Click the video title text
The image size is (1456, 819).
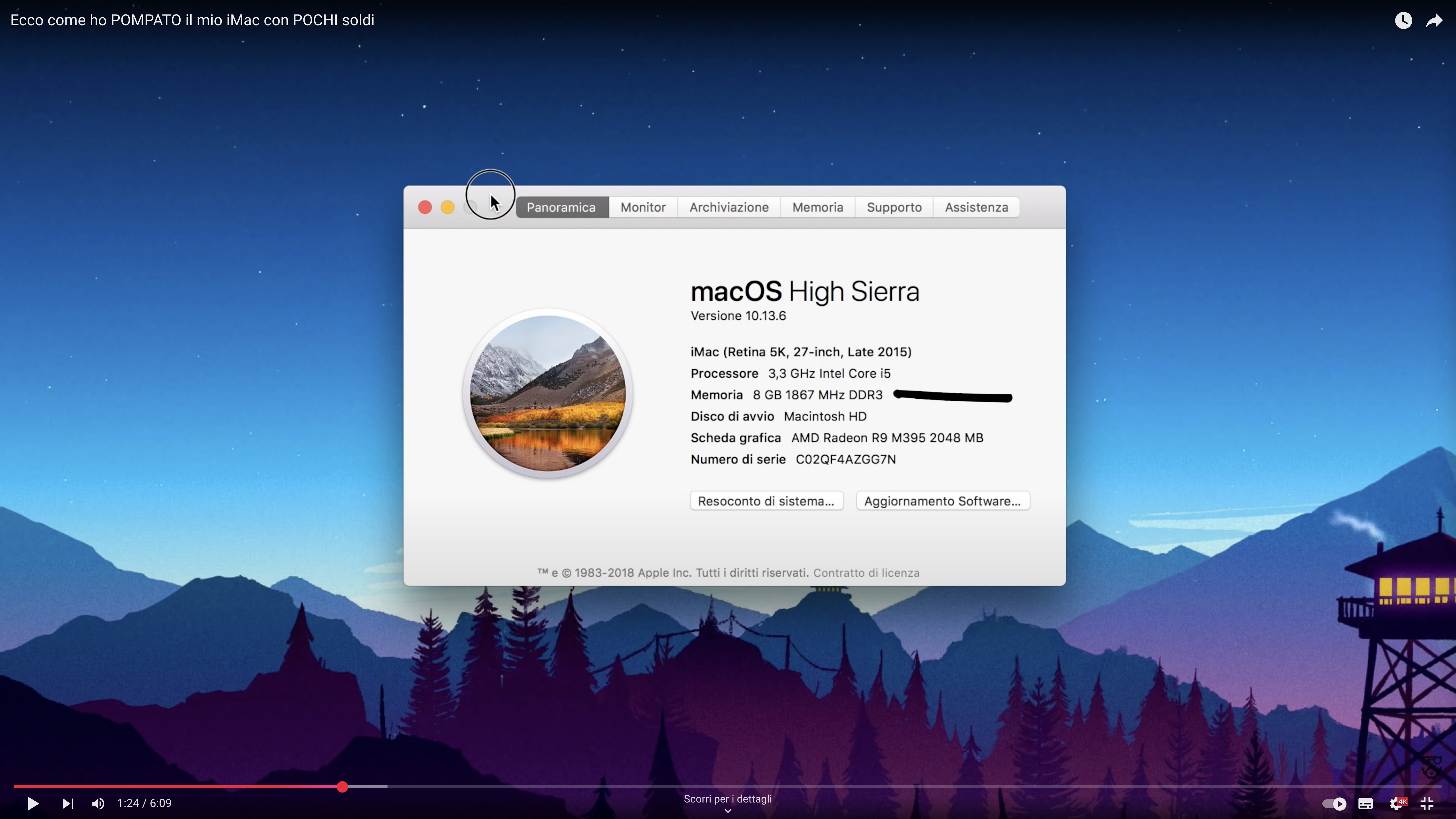(x=192, y=20)
